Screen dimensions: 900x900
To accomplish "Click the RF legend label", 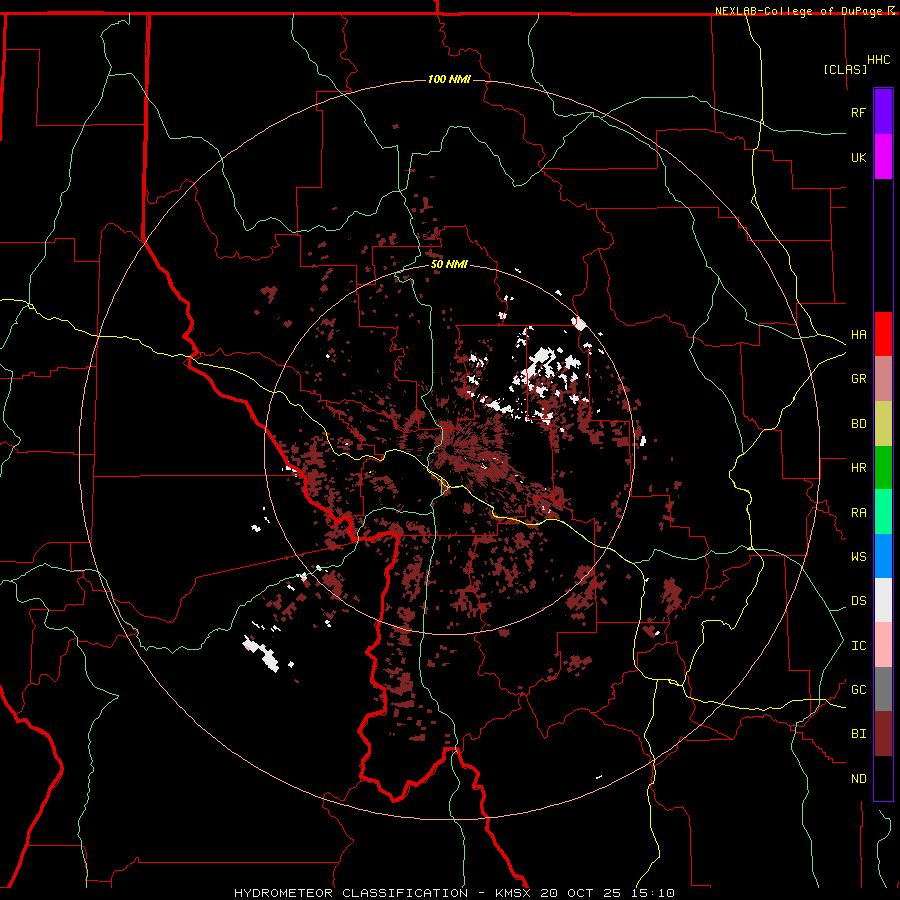I will coord(858,112).
